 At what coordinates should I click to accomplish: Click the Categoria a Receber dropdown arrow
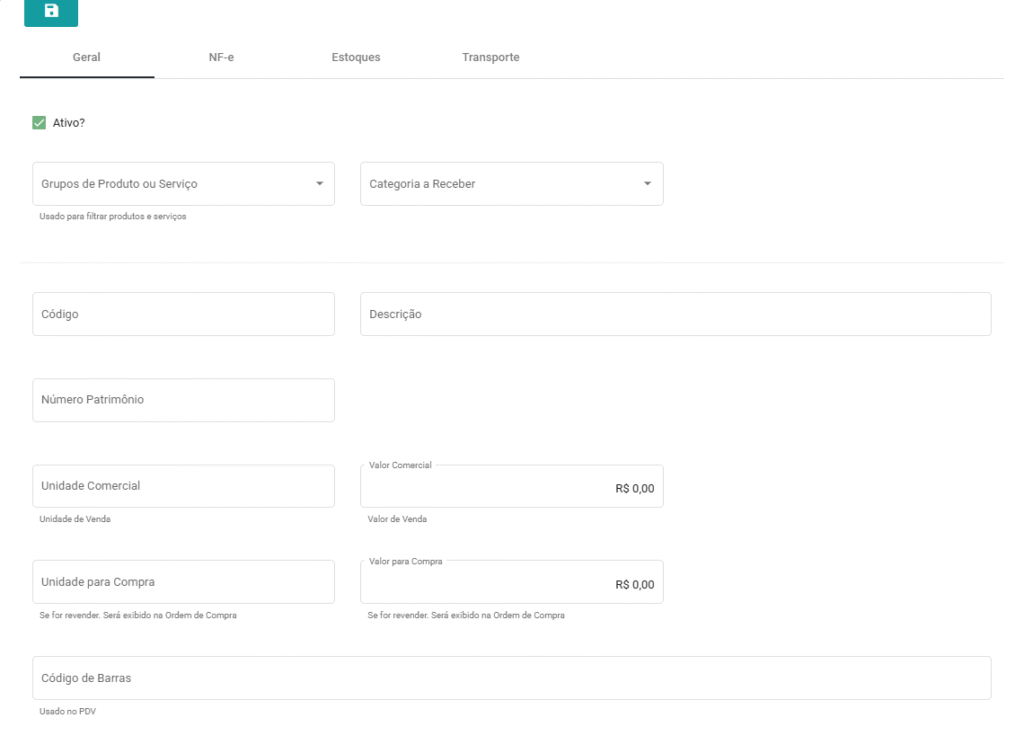(647, 184)
